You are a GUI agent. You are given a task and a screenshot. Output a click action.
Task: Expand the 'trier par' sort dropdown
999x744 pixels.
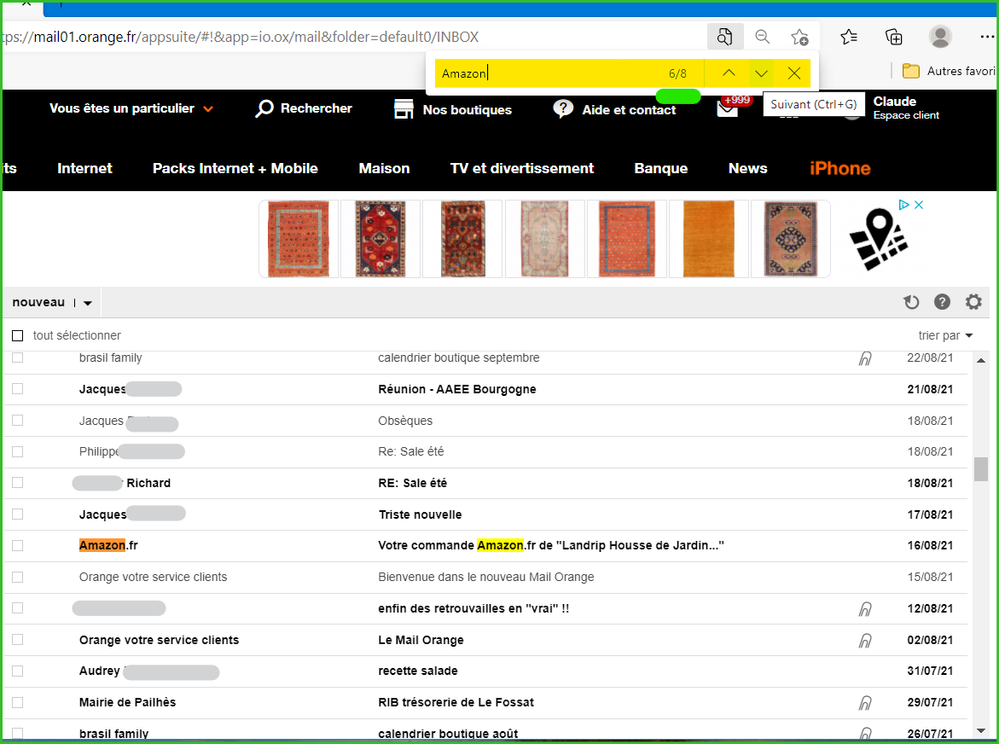click(945, 336)
